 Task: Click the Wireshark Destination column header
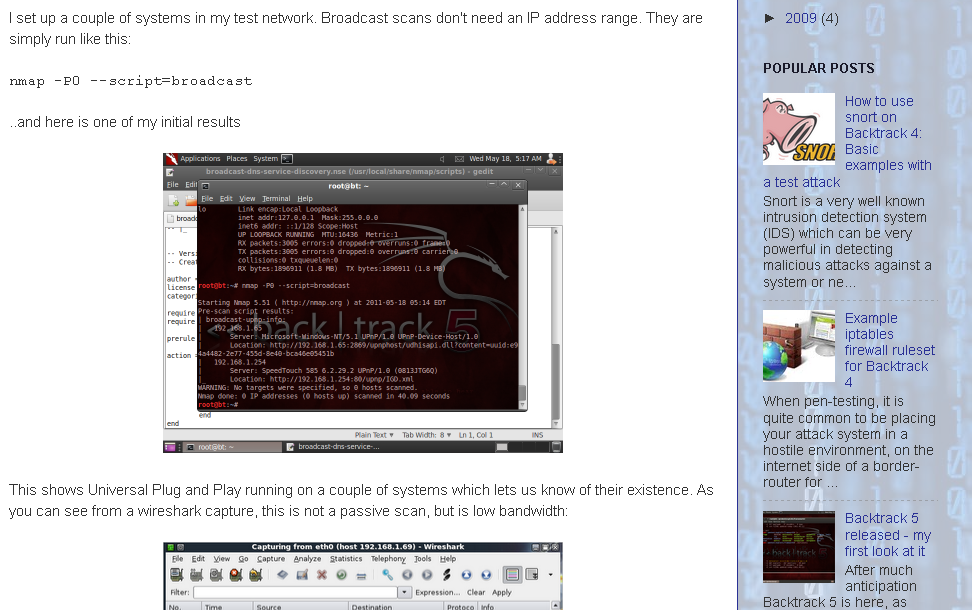(x=397, y=607)
